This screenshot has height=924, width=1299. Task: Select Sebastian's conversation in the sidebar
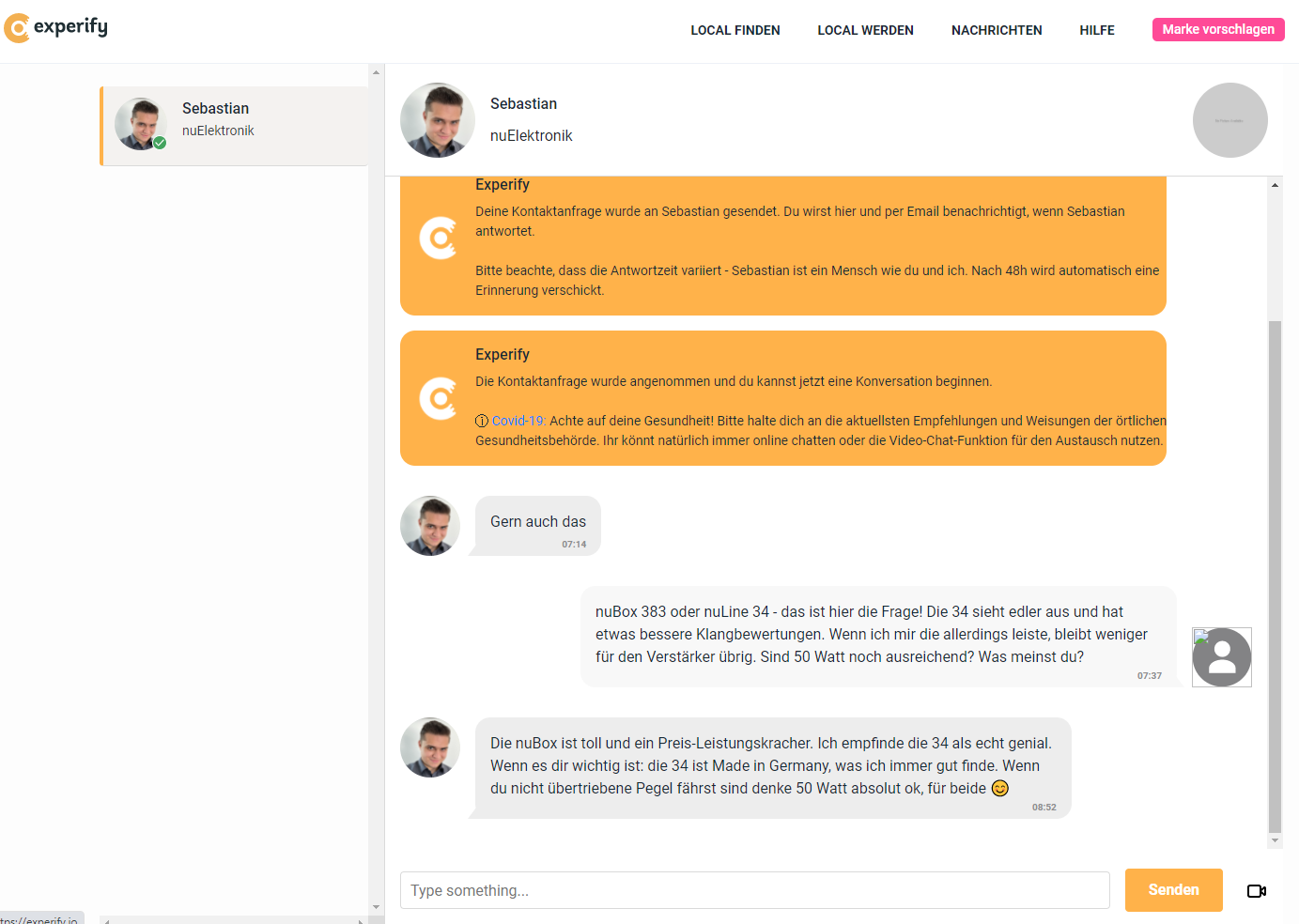pos(235,126)
